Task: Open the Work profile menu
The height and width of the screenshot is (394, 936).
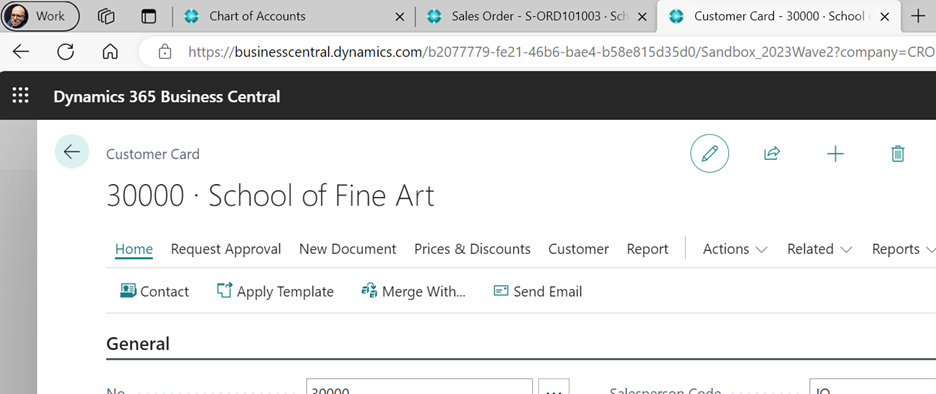Action: coord(41,16)
